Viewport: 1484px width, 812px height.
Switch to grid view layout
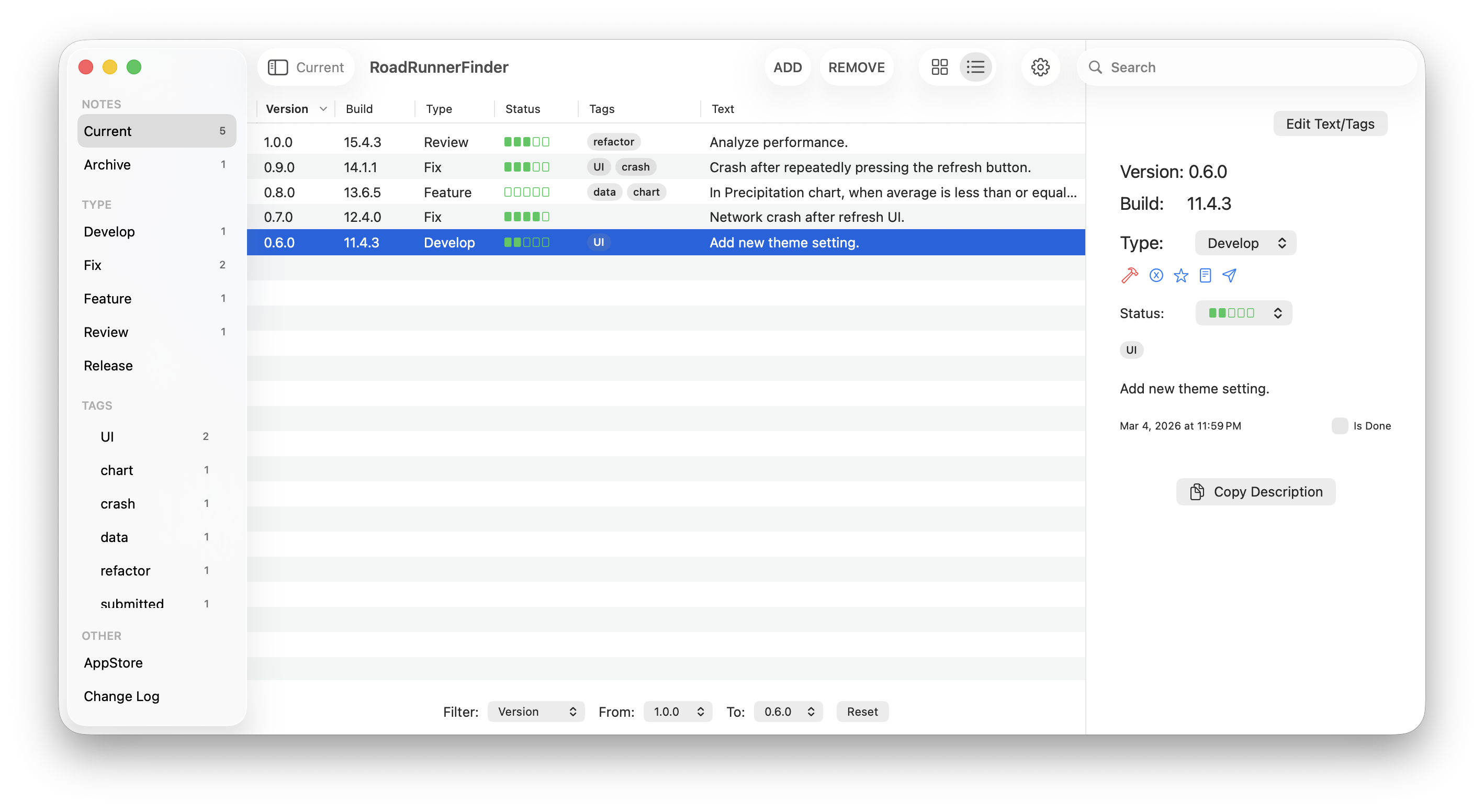939,67
